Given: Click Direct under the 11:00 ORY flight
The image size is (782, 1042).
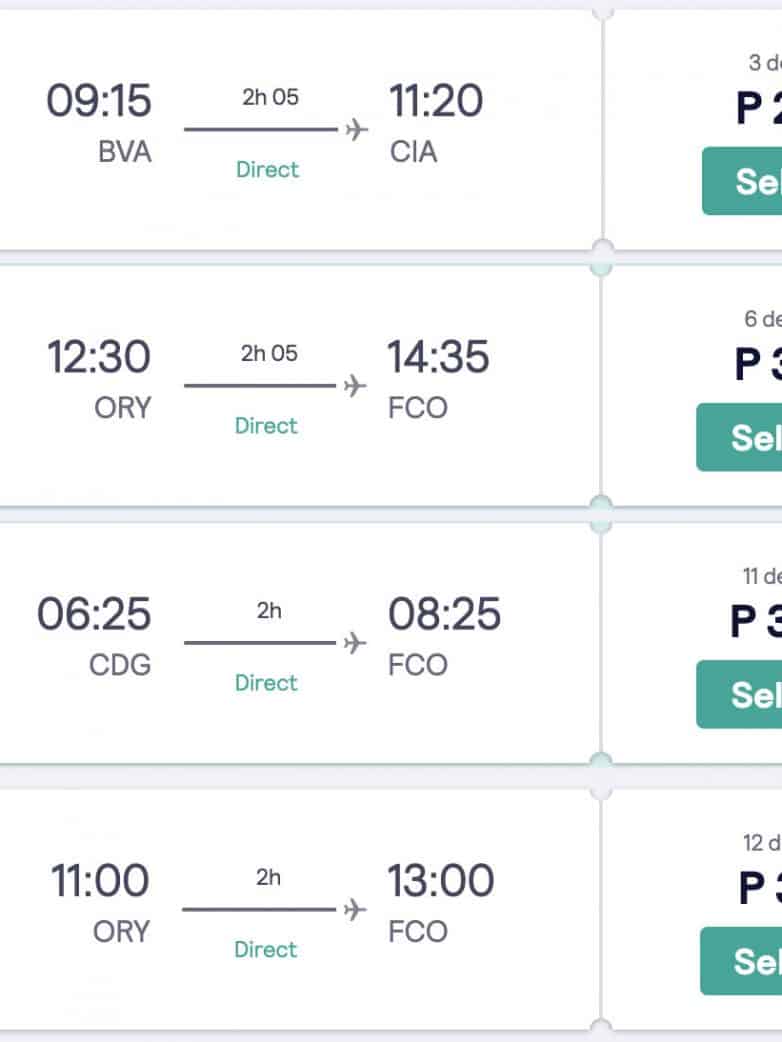Looking at the screenshot, I should pyautogui.click(x=266, y=949).
